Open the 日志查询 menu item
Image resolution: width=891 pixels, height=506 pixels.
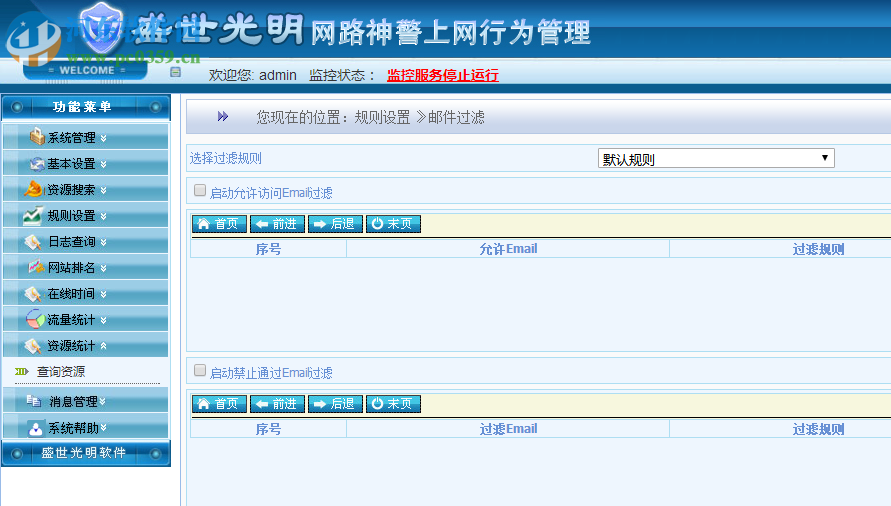85,242
